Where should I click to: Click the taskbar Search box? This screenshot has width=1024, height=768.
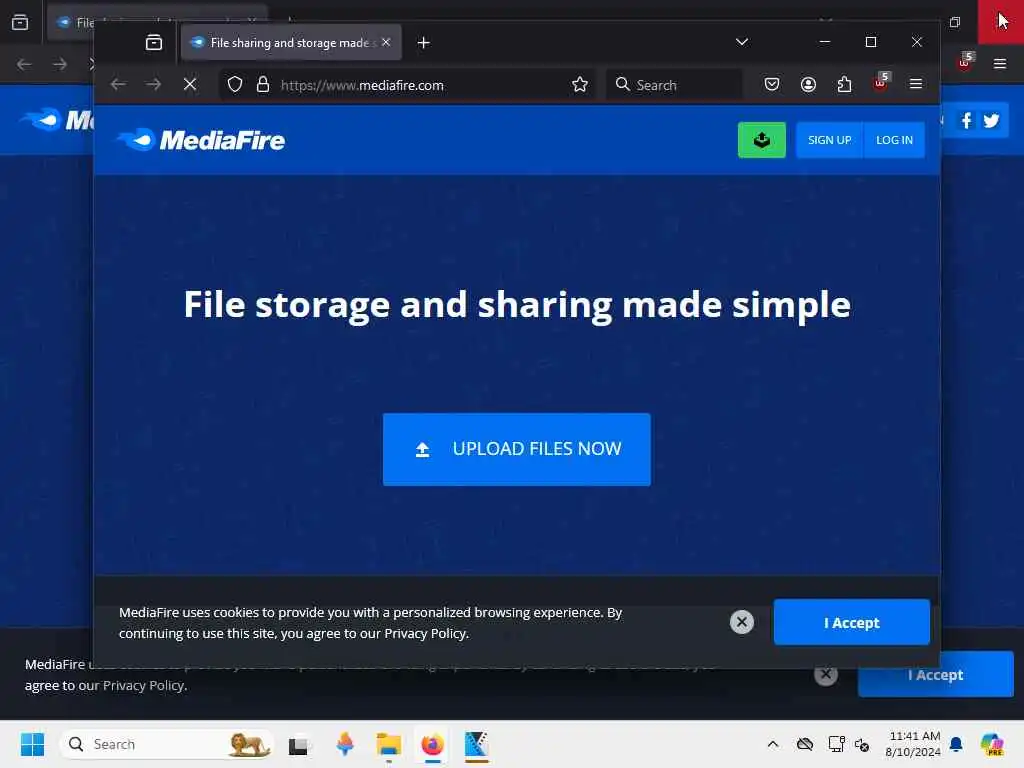click(167, 744)
